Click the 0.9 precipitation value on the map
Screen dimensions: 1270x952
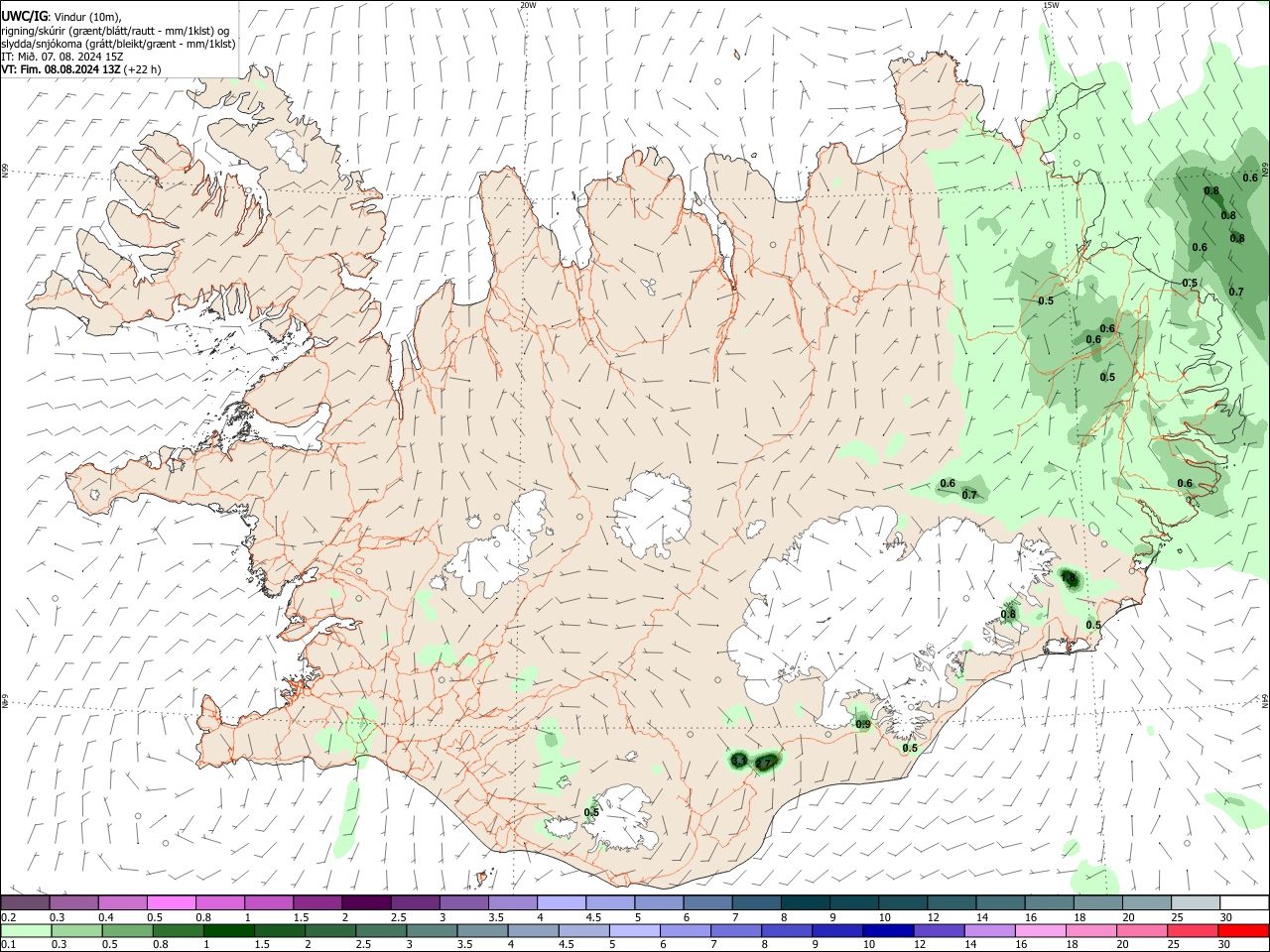862,724
